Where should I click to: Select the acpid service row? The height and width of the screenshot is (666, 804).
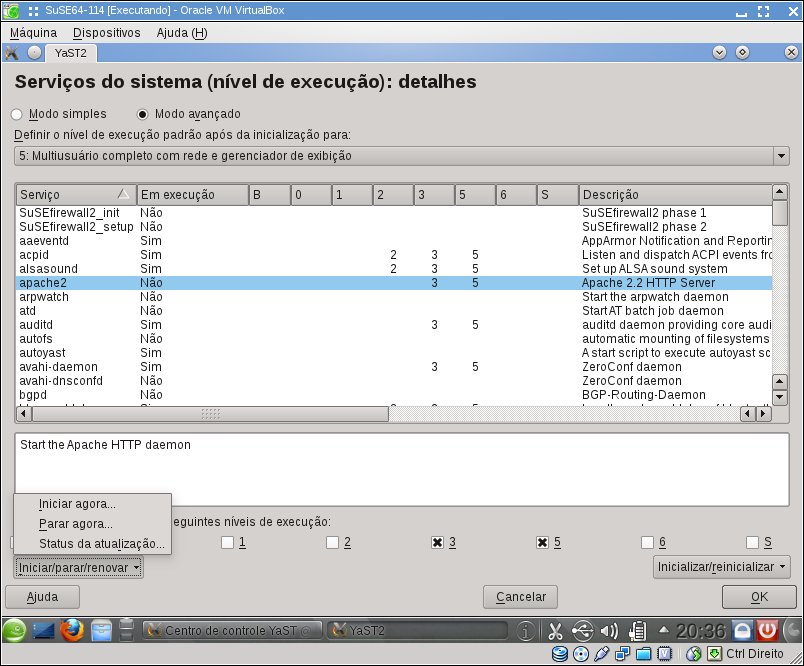pos(394,255)
